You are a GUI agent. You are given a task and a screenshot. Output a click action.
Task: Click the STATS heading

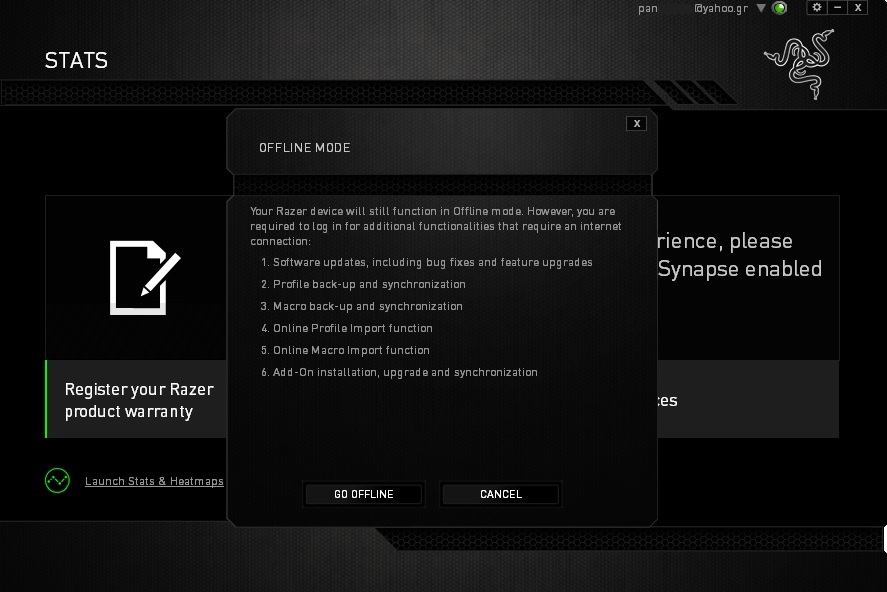click(x=76, y=61)
